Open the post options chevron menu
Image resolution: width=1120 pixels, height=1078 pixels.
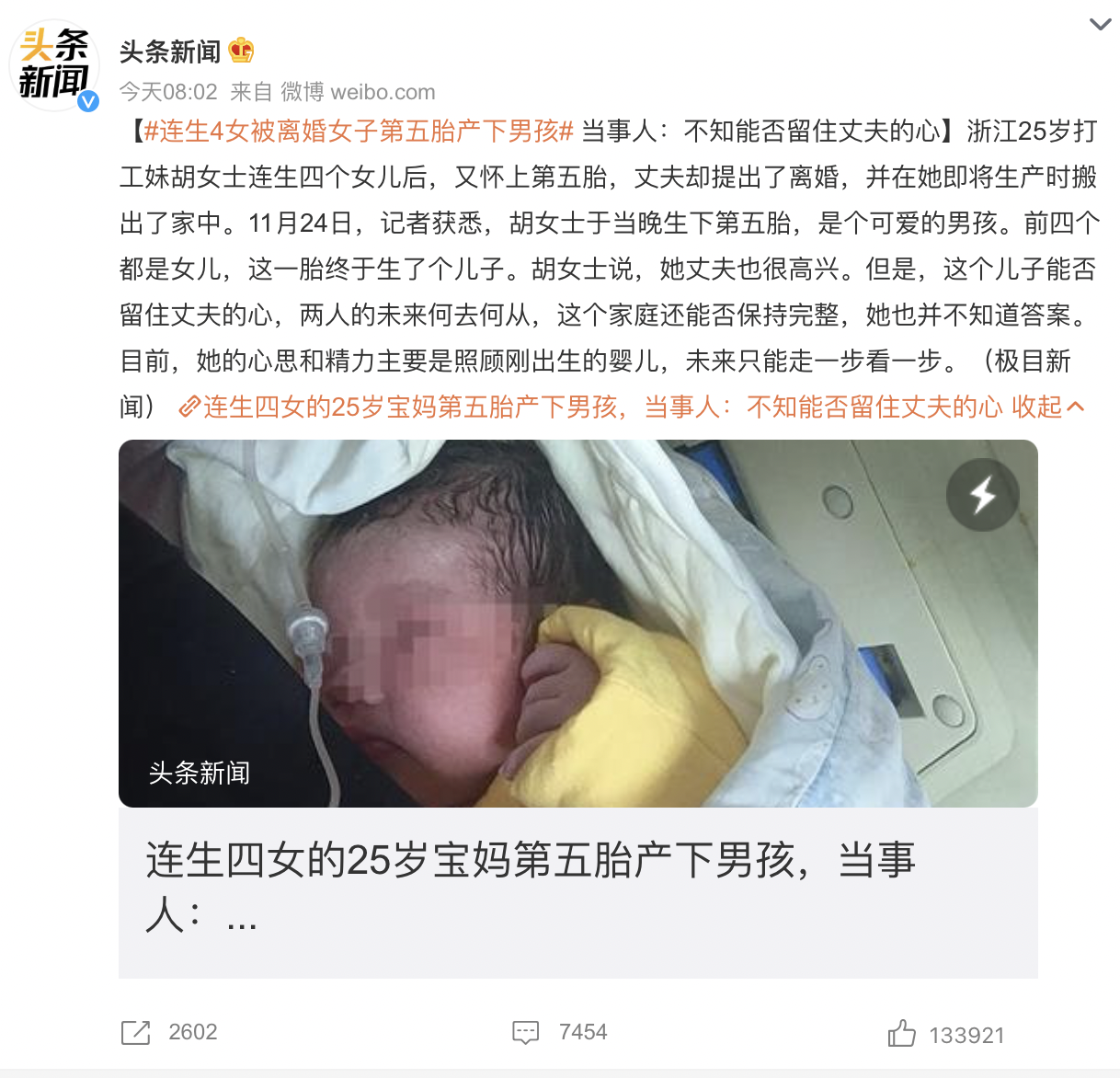[x=1100, y=24]
